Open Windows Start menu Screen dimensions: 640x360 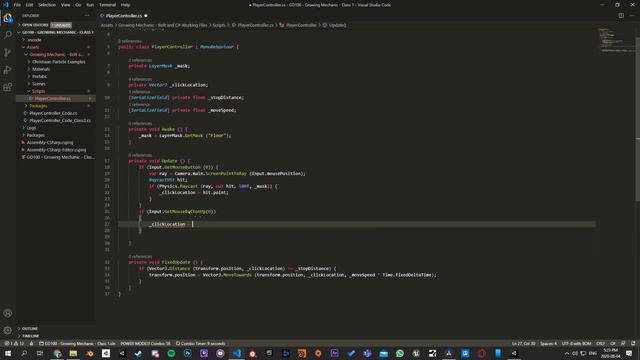tap(7, 353)
